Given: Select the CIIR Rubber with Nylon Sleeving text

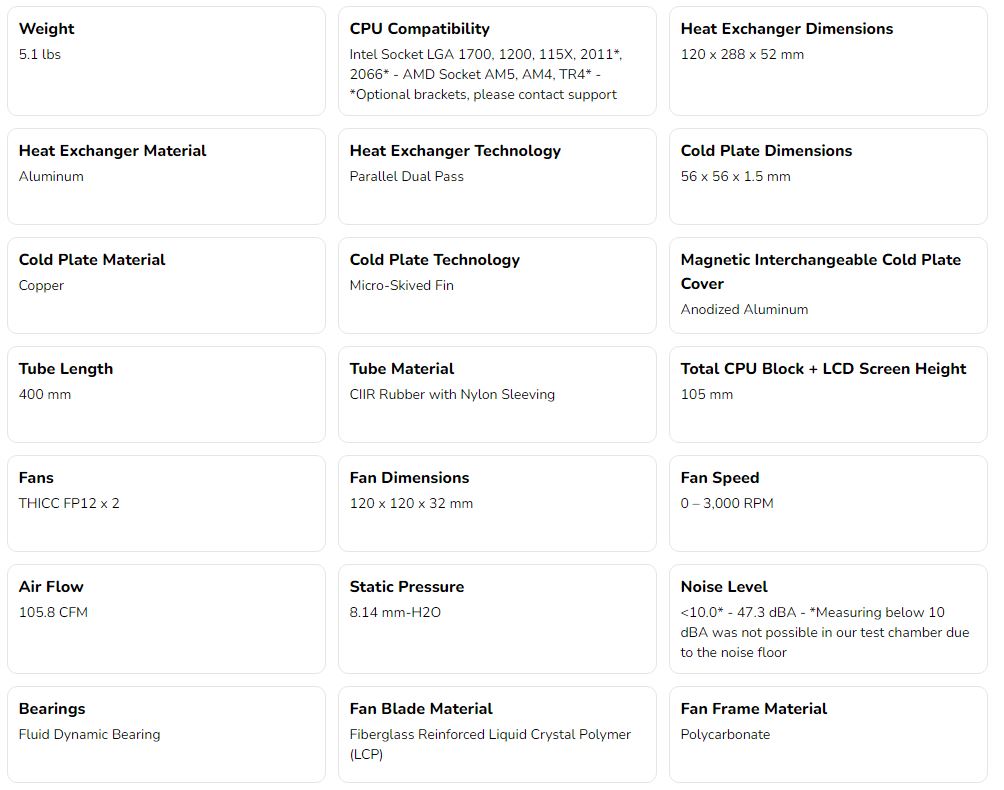Looking at the screenshot, I should click(452, 394).
